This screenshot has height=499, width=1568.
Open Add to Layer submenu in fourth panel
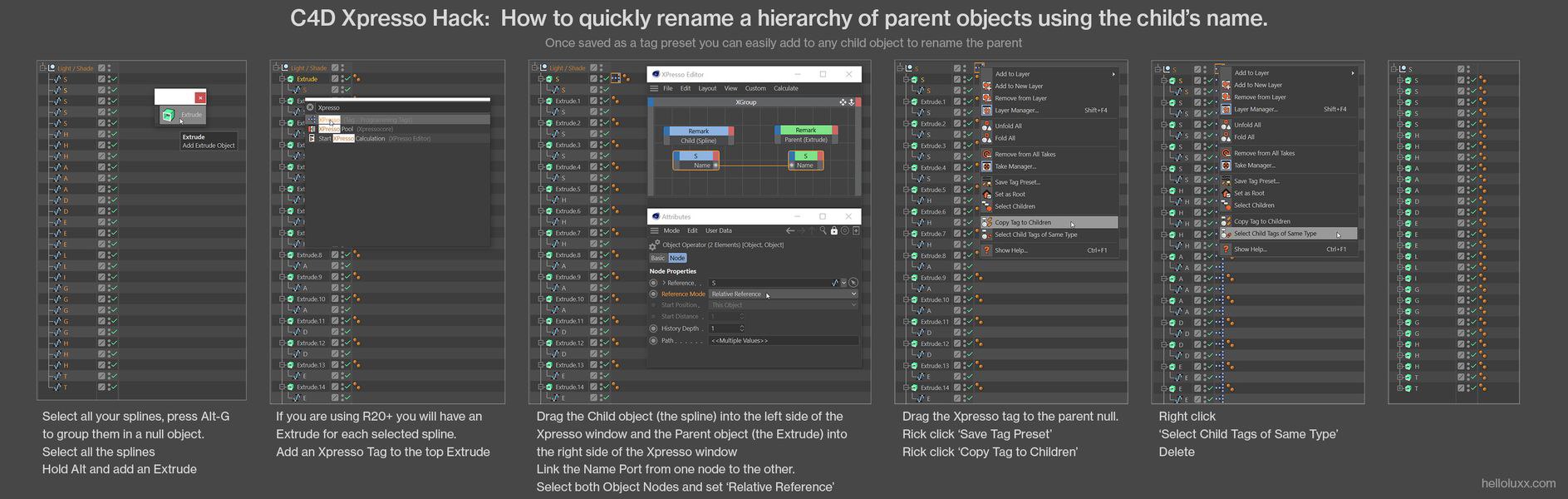point(1049,74)
